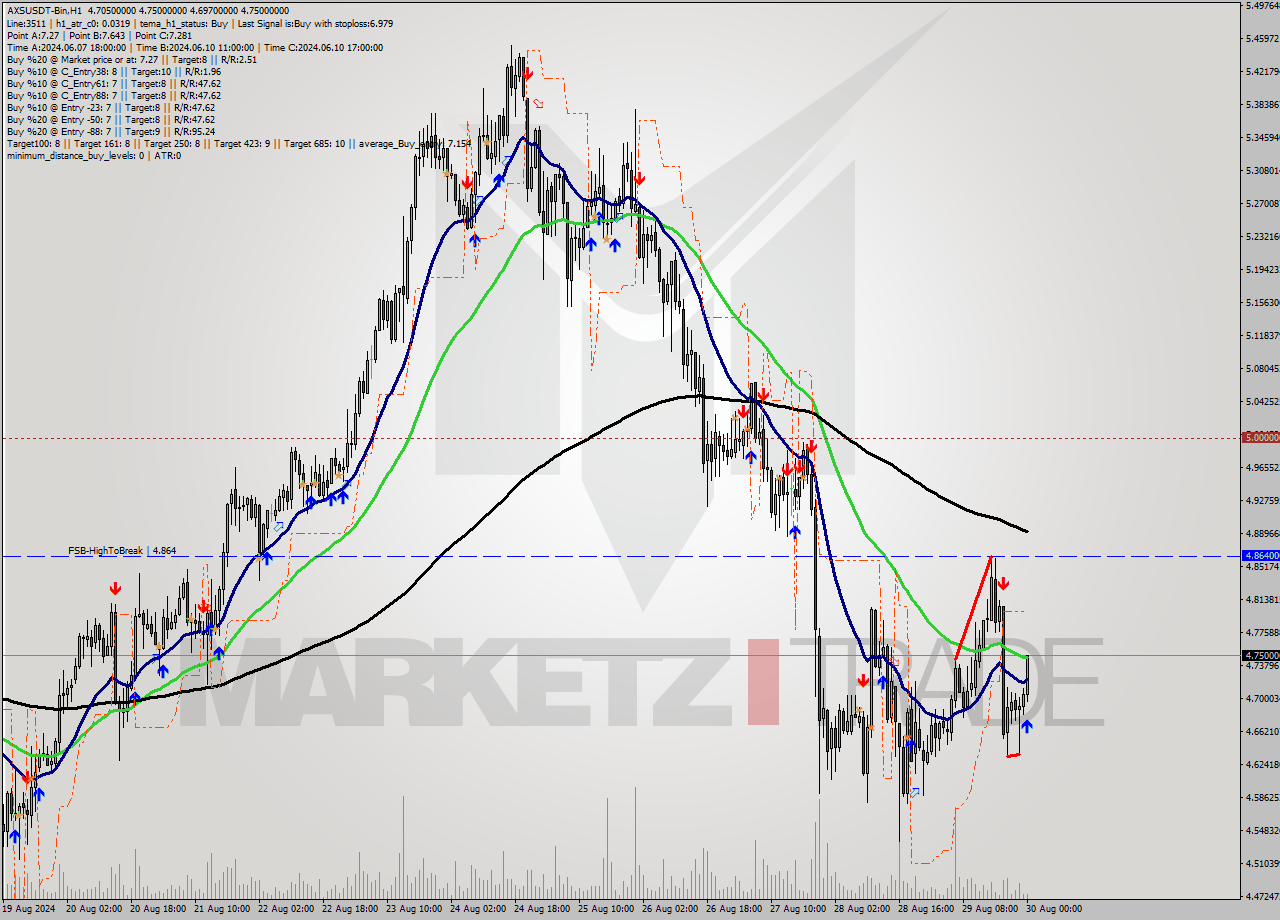This screenshot has height=920, width=1280.
Task: Click the 'Target 685: 10' text
Action: coord(315,143)
